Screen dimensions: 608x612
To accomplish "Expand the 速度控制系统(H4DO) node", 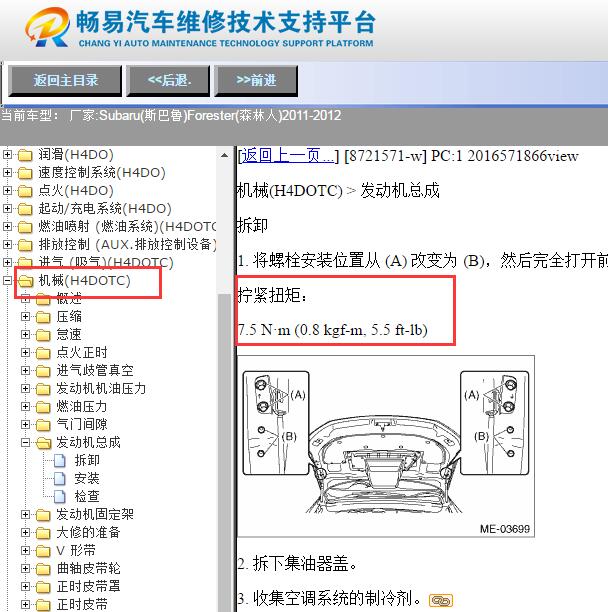I will click(x=7, y=173).
